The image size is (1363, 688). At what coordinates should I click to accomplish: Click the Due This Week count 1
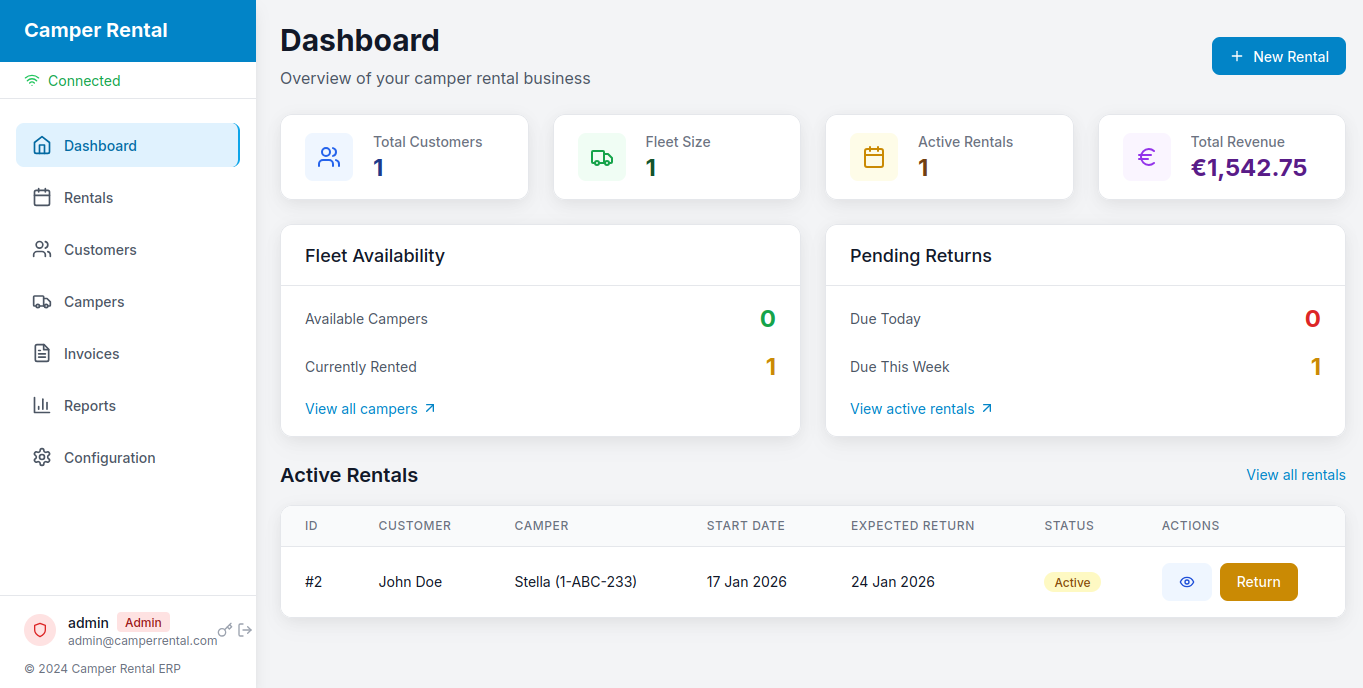click(x=1316, y=367)
